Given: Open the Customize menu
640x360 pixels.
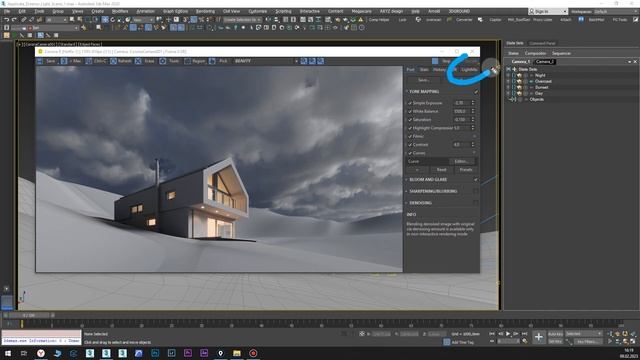Looking at the screenshot, I should tap(258, 11).
